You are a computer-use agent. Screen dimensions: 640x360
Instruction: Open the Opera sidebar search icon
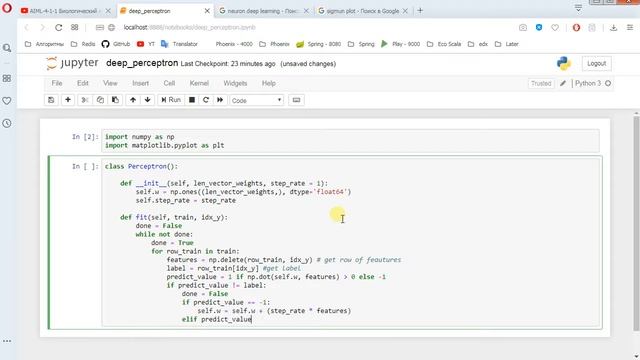coord(7,48)
